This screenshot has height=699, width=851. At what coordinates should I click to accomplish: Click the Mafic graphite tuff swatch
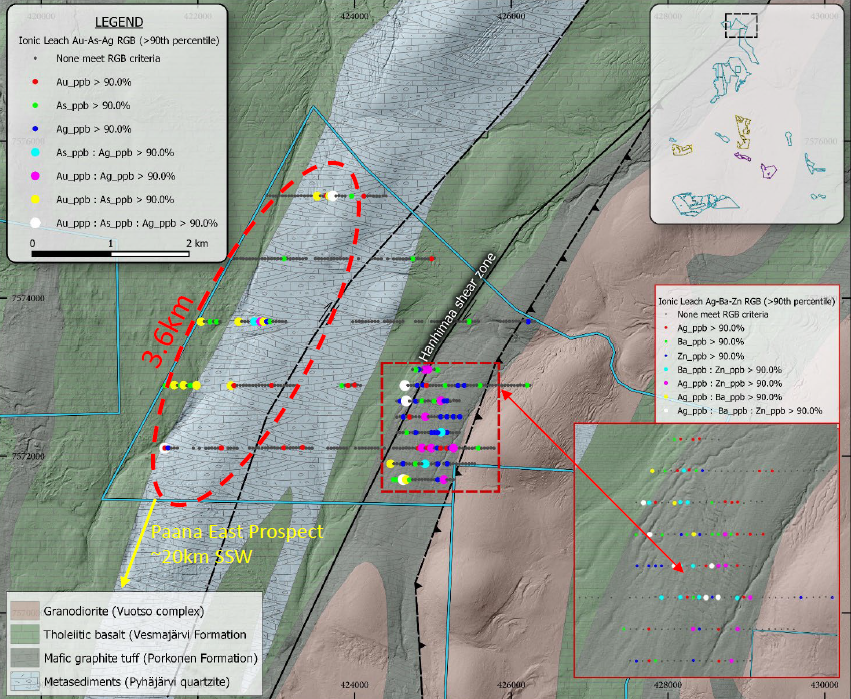[x=24, y=658]
